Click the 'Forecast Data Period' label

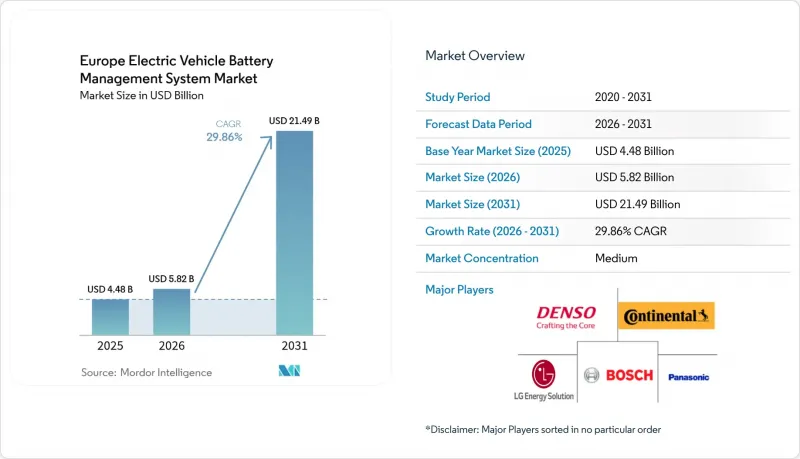[479, 124]
